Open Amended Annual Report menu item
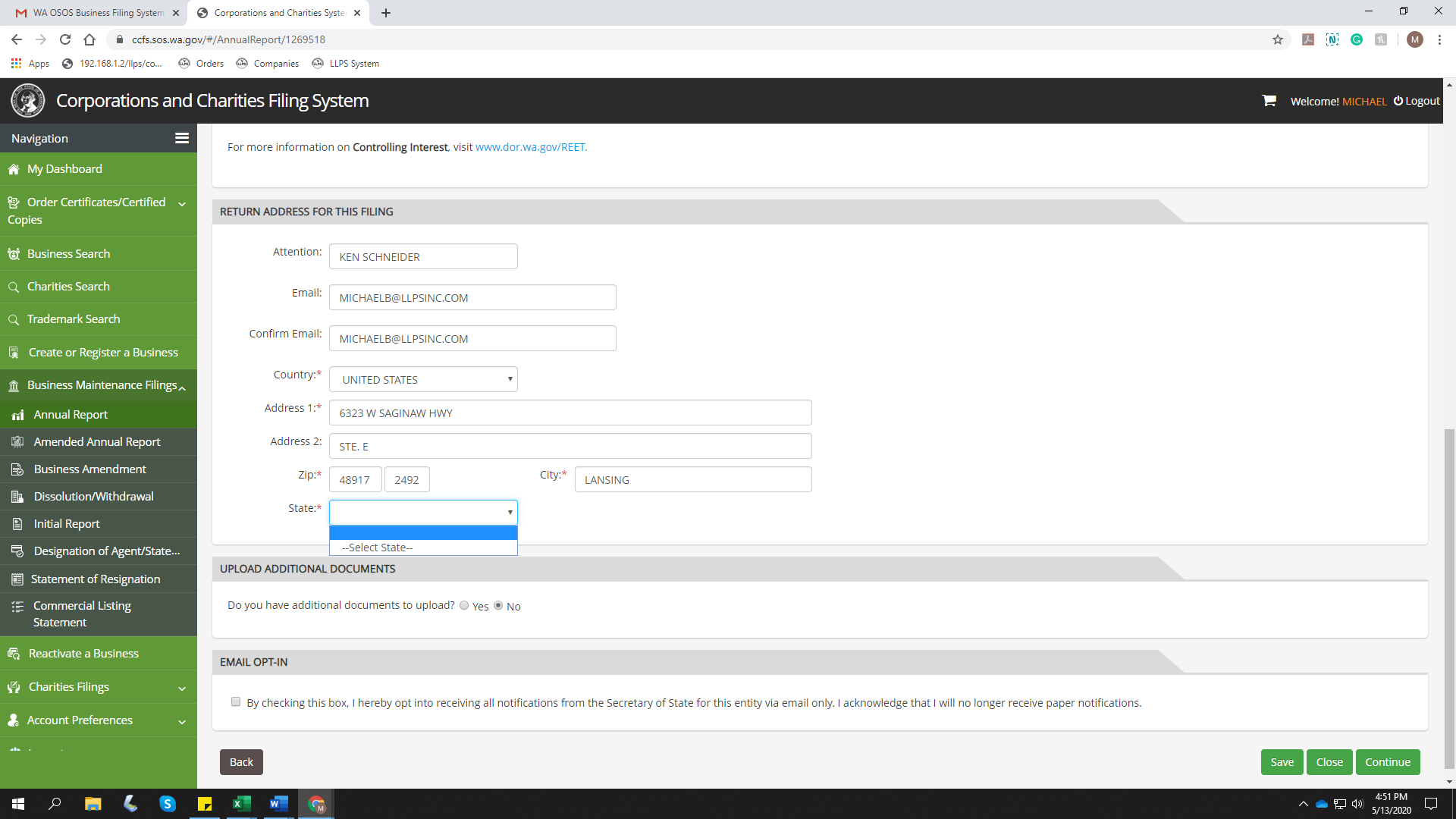 point(97,442)
